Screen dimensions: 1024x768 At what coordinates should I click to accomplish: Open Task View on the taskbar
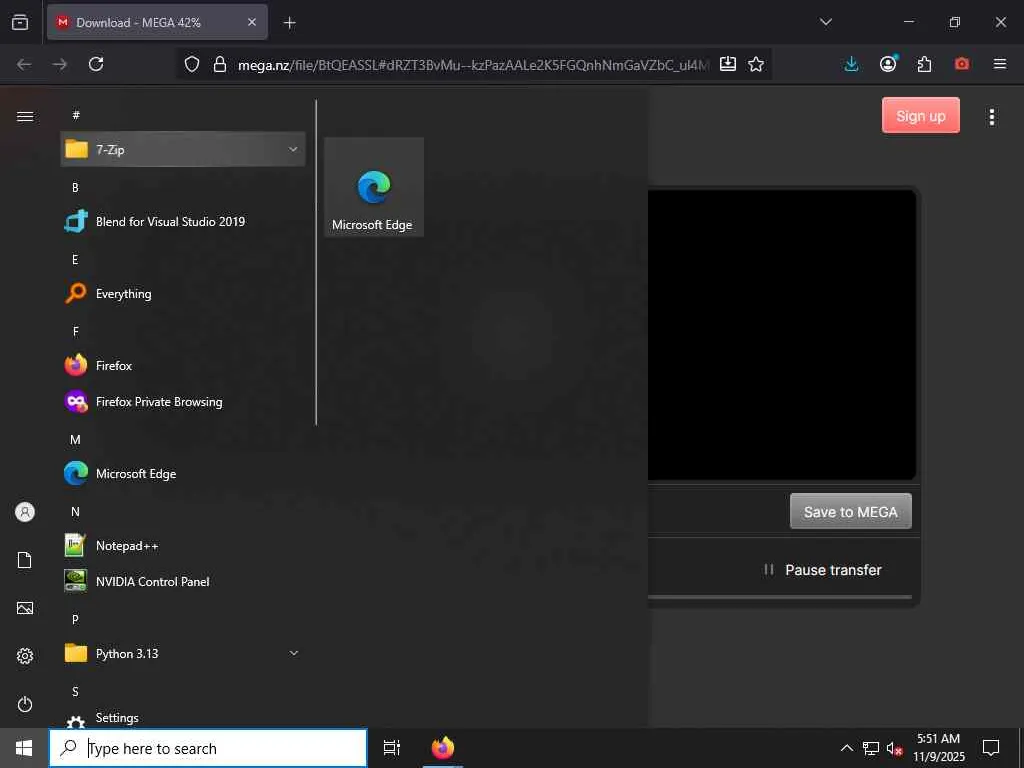392,748
